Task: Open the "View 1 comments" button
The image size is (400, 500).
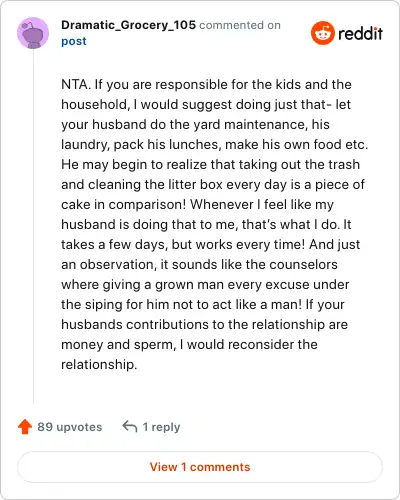Action: click(200, 467)
